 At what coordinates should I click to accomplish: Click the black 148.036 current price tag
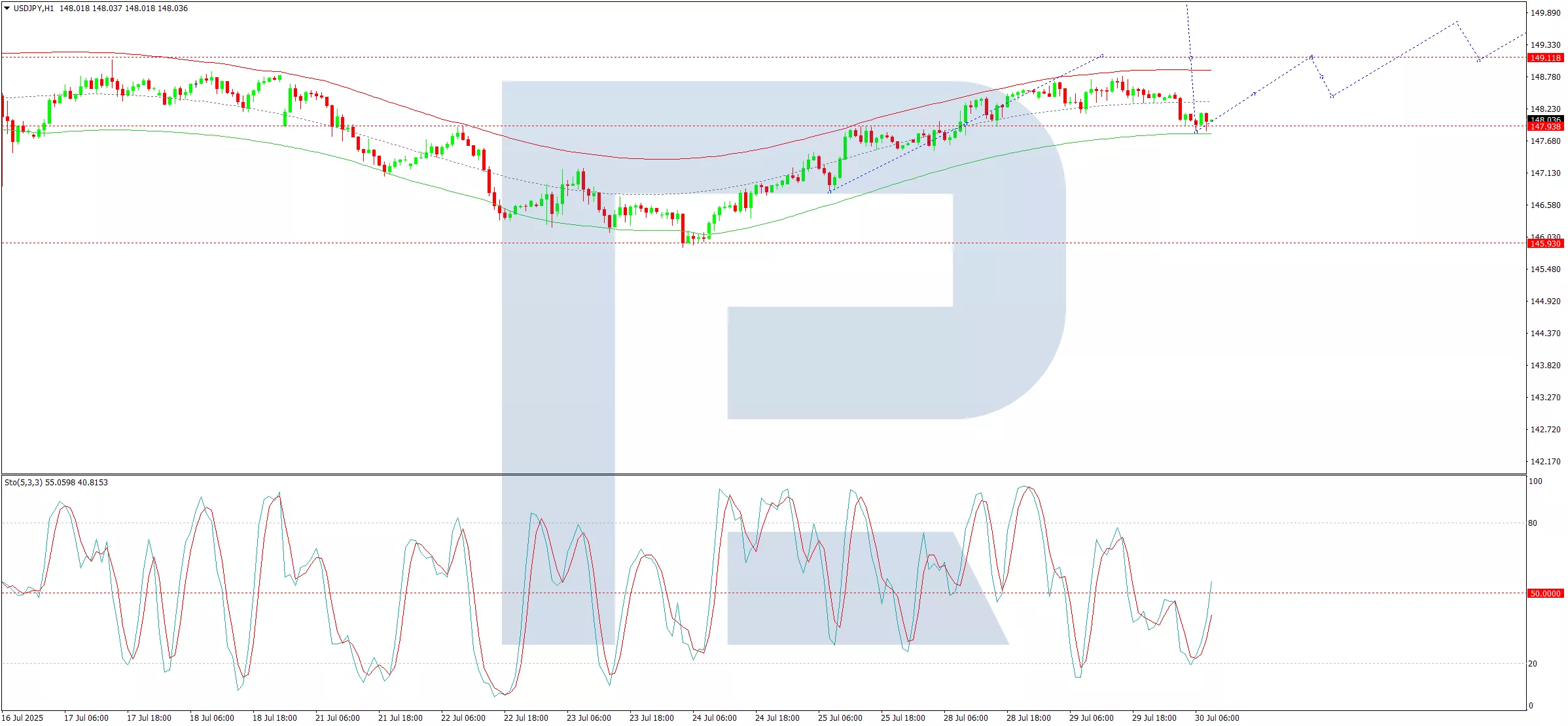pyautogui.click(x=1545, y=120)
